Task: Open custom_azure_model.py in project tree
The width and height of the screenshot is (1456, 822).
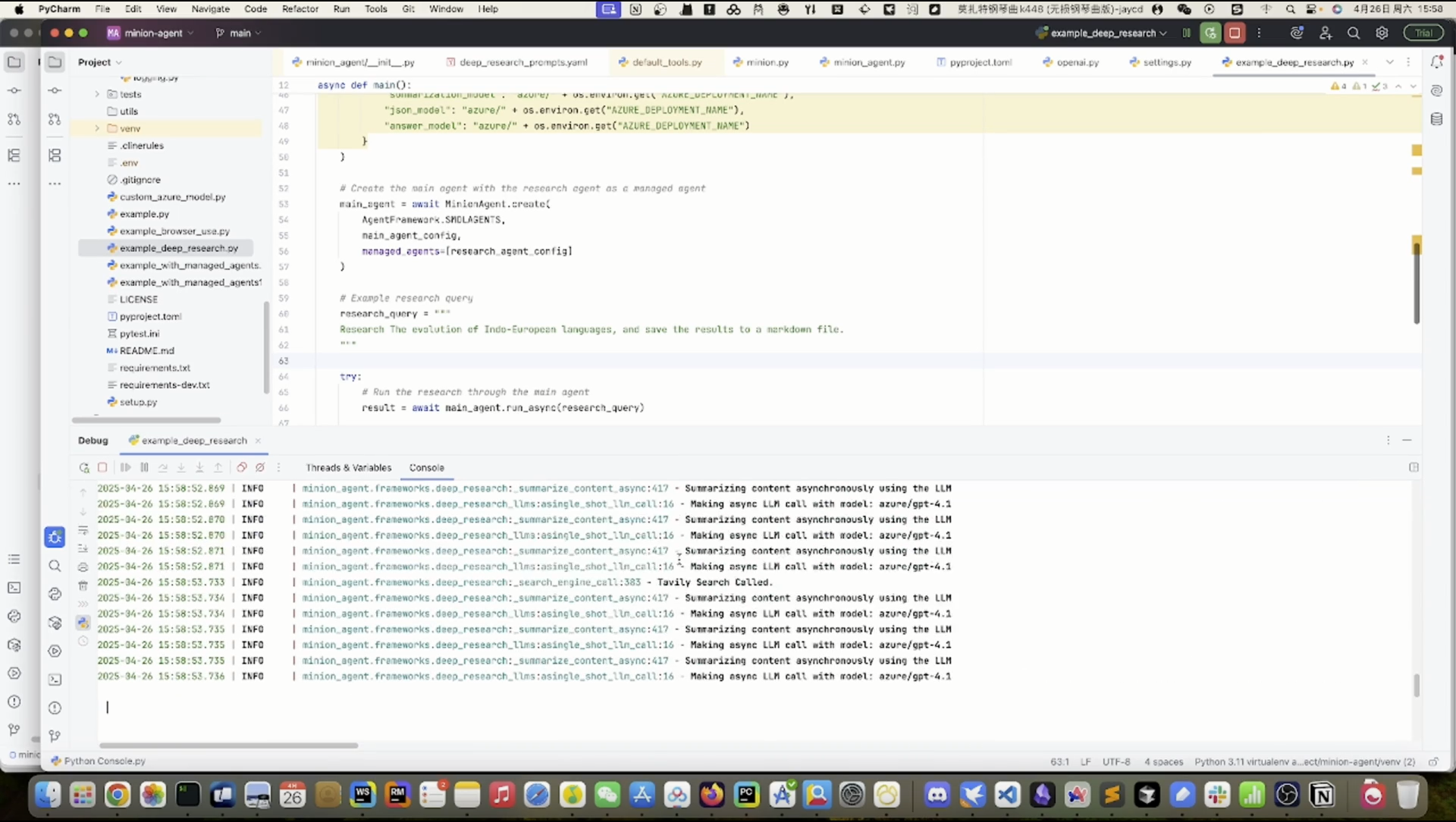Action: [x=173, y=197]
